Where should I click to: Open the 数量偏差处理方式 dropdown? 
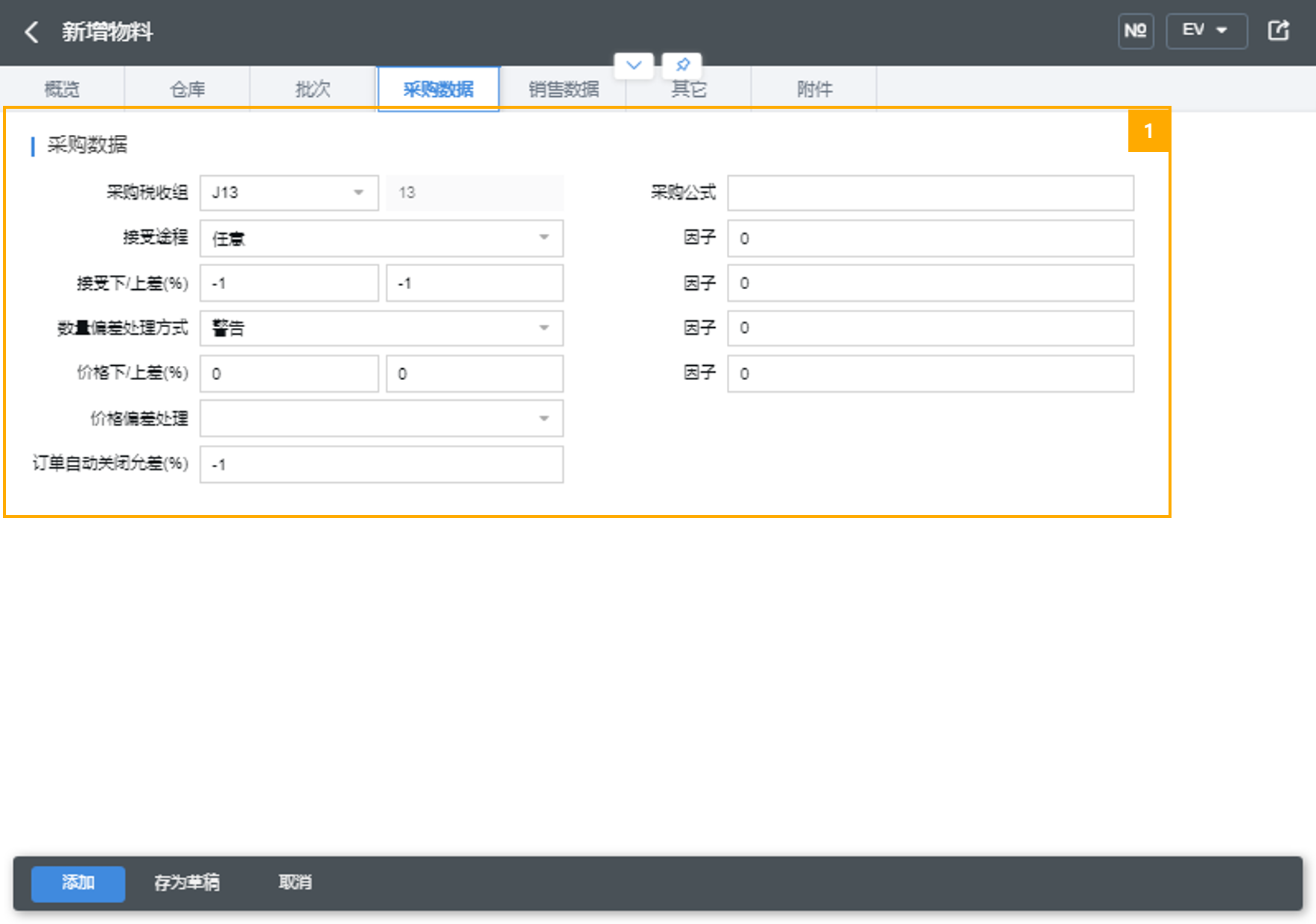click(x=544, y=329)
